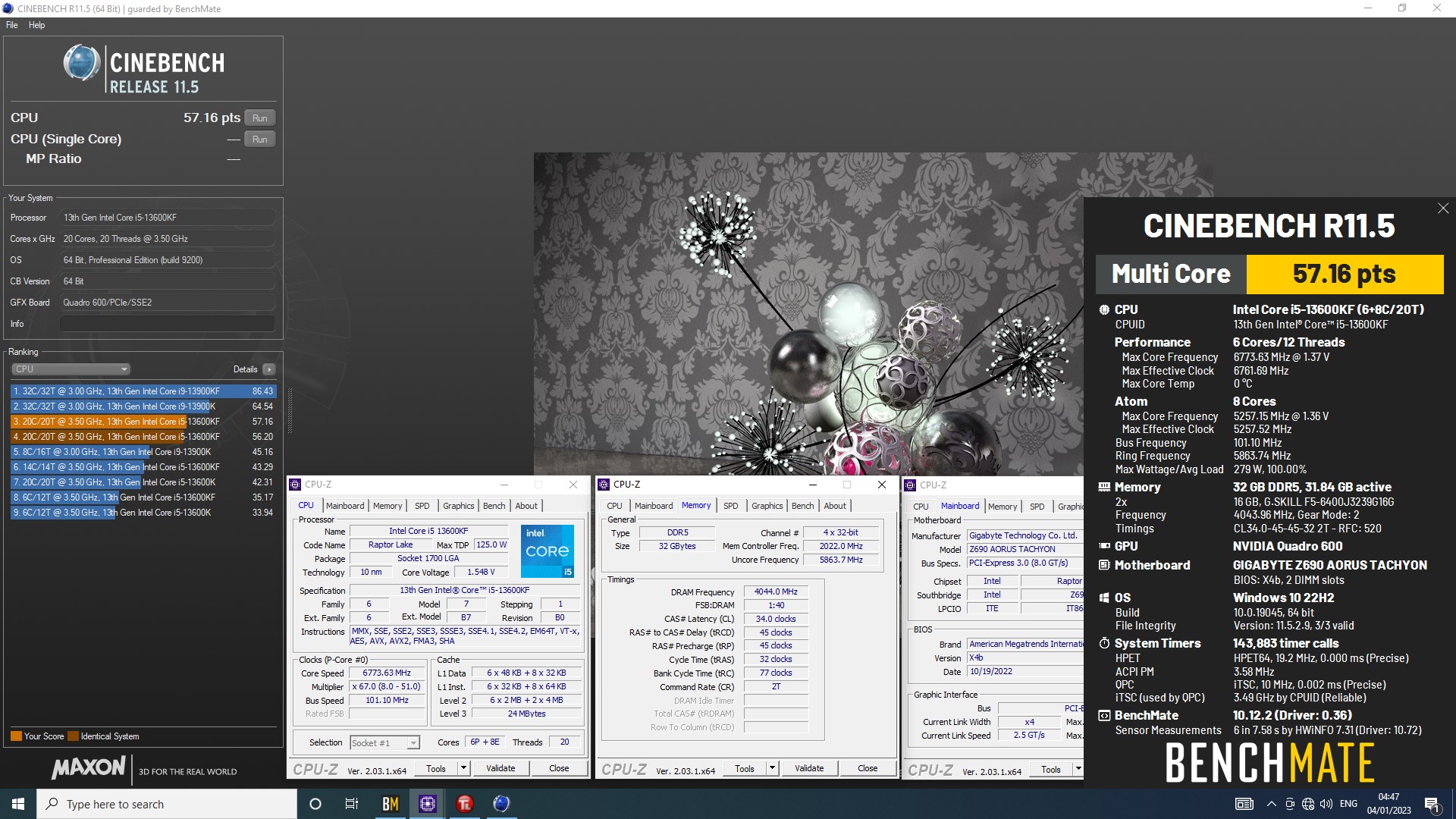Expand the Ranking CPU dropdown
Screen dimensions: 1456x819
[x=71, y=369]
